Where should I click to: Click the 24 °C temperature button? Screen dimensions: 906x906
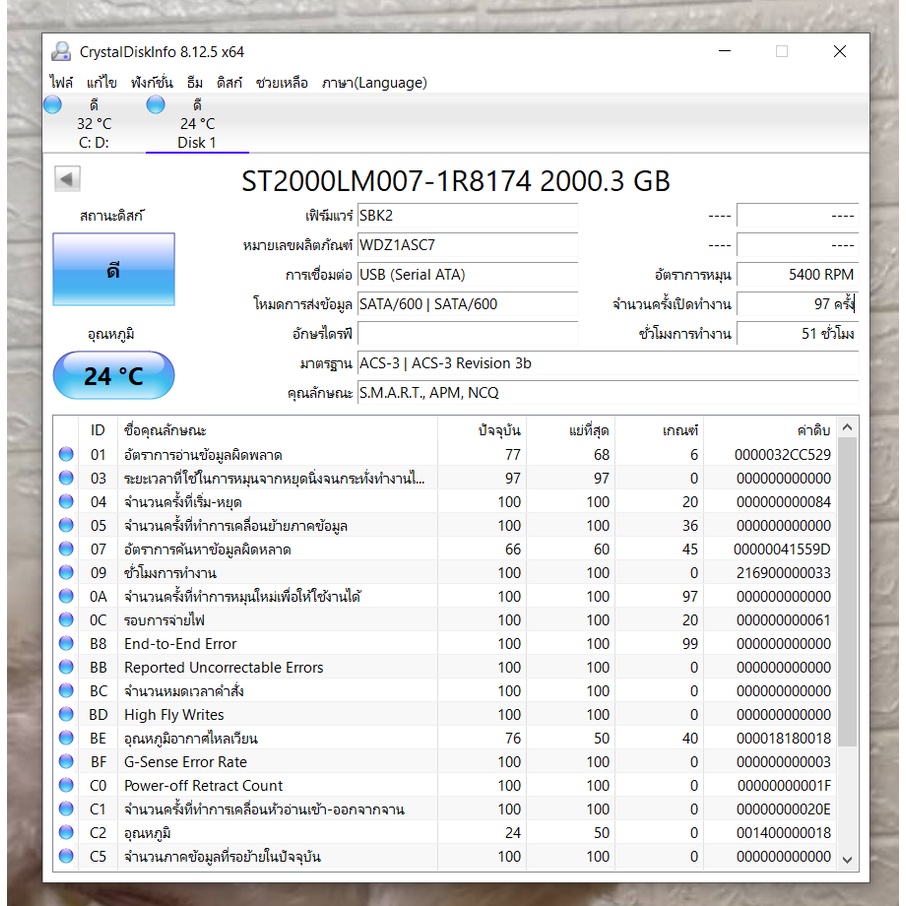pos(113,376)
